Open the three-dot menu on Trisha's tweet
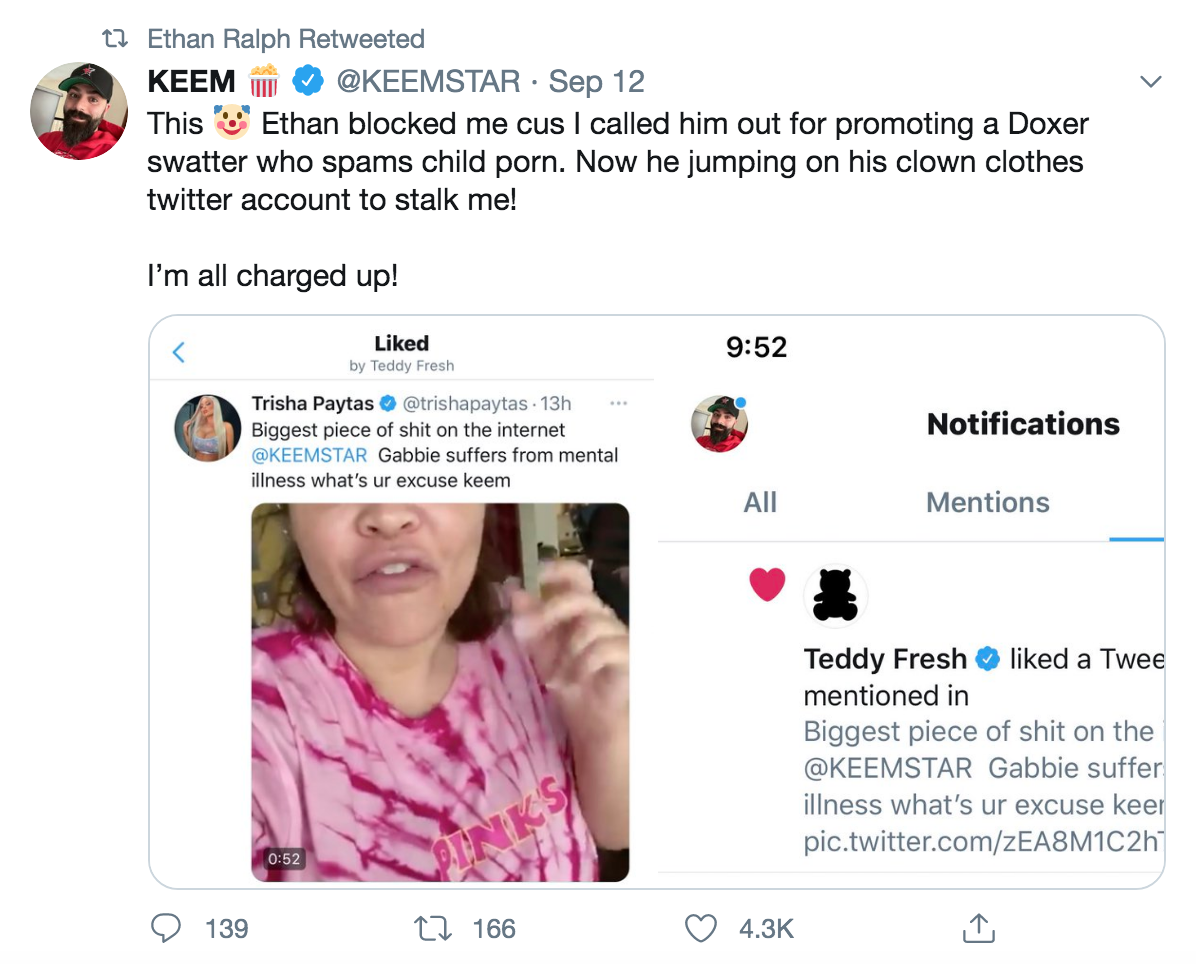The image size is (1196, 964). tap(619, 403)
